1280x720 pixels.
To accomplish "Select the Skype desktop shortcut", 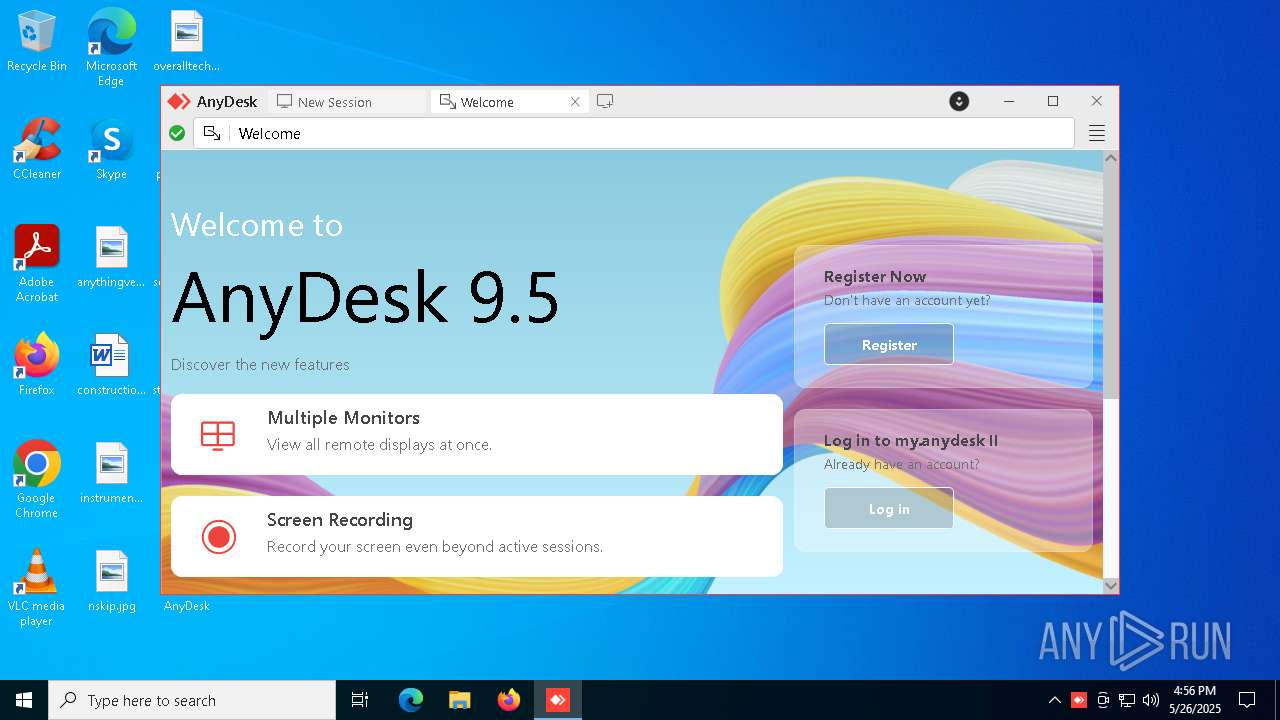I will point(111,150).
